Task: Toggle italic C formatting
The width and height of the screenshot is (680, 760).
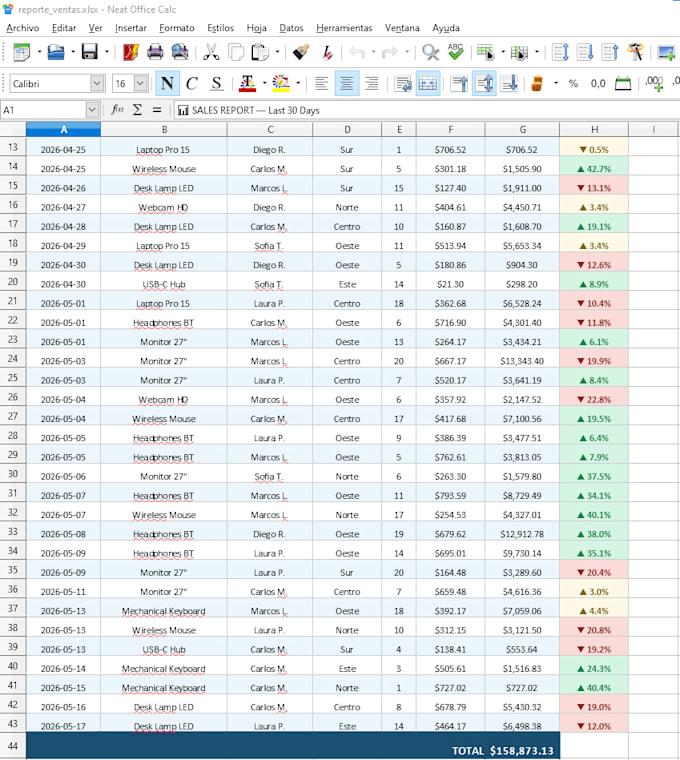Action: pos(192,83)
